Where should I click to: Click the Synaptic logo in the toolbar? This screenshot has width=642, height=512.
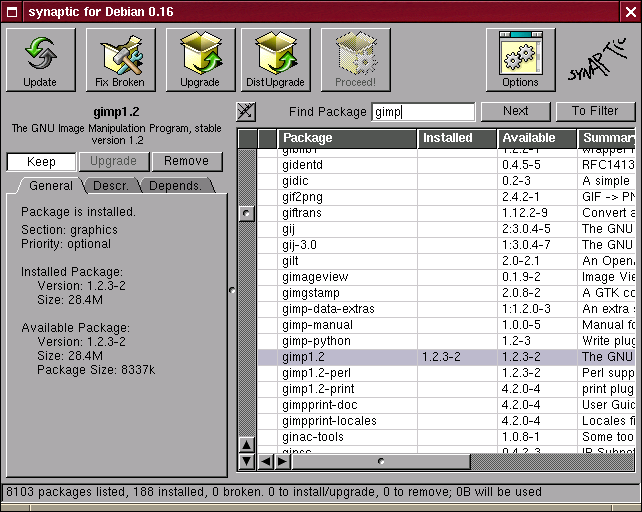tap(600, 62)
